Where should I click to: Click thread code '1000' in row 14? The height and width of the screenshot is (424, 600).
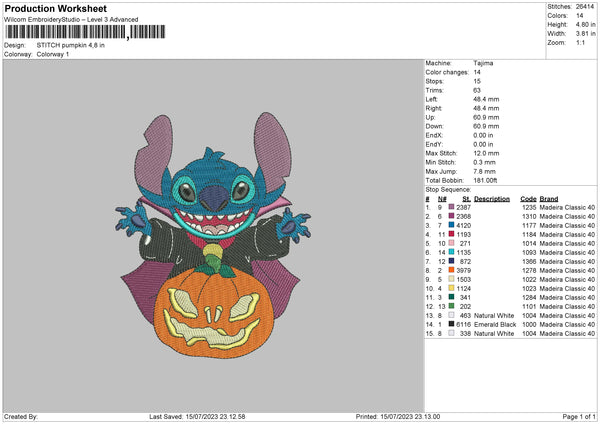pos(529,324)
